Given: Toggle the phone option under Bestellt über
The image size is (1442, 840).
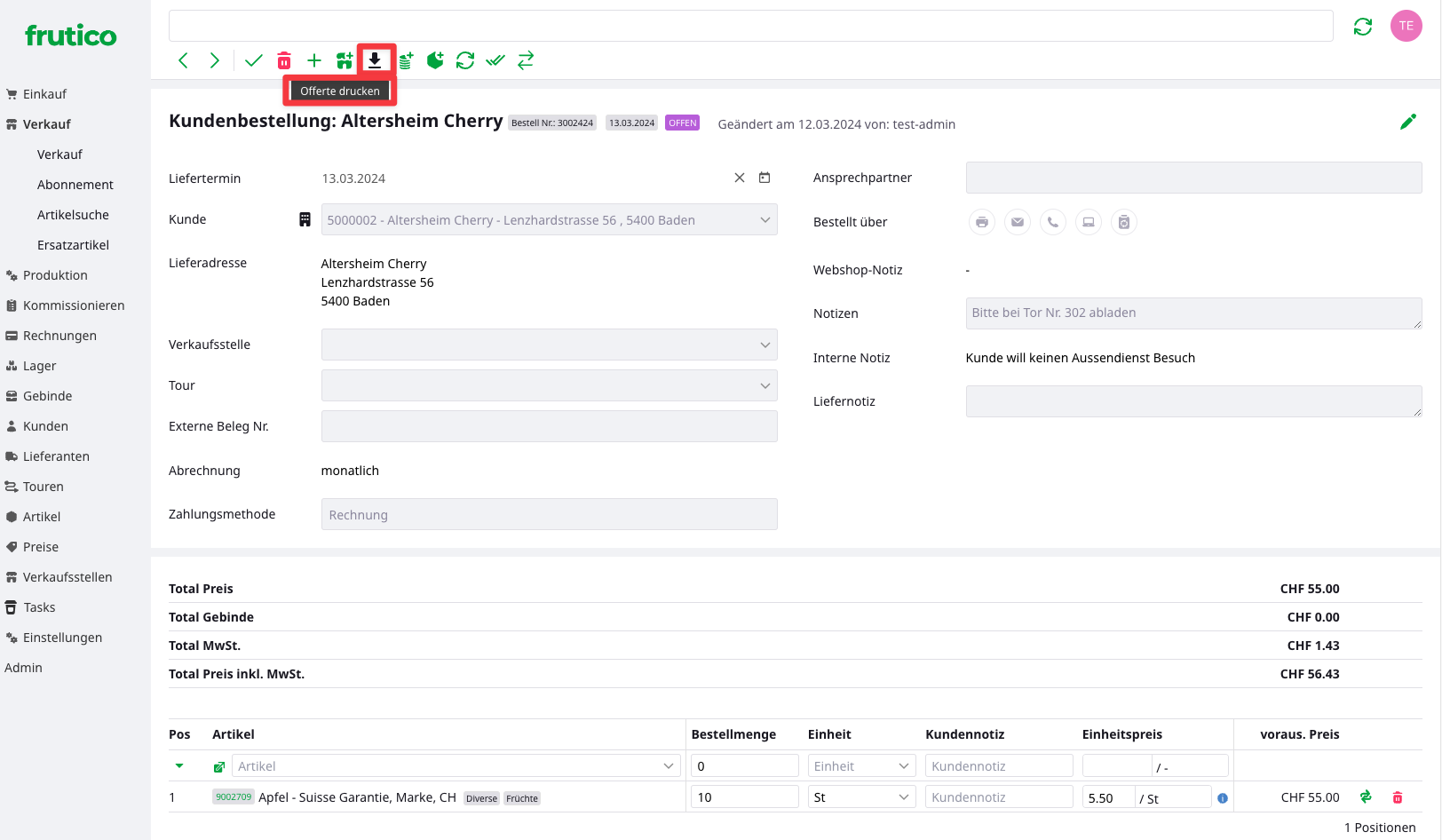Looking at the screenshot, I should click(x=1052, y=222).
